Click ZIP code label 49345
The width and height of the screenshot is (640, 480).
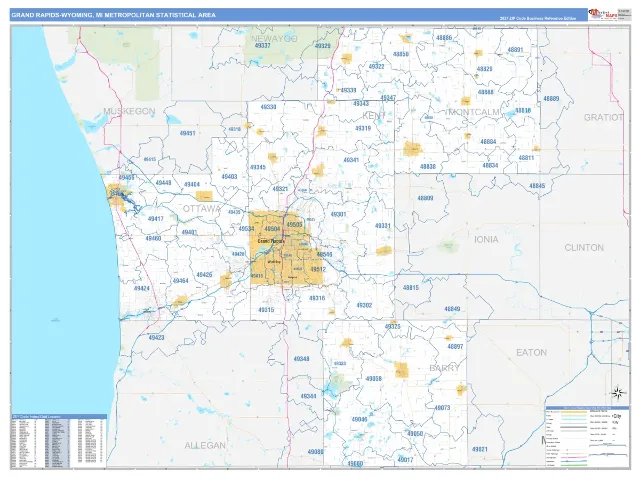click(258, 167)
